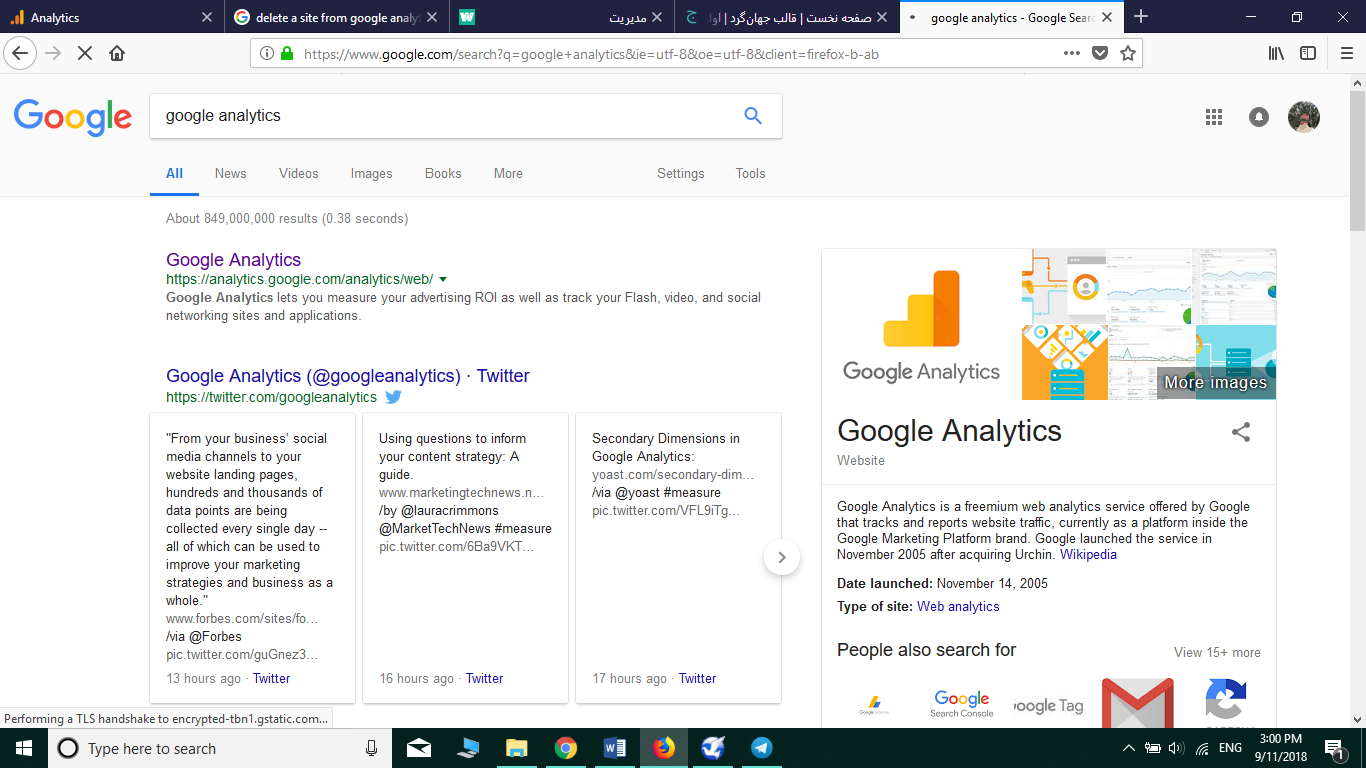Click the share icon in knowledge panel
This screenshot has width=1366, height=768.
click(x=1240, y=432)
